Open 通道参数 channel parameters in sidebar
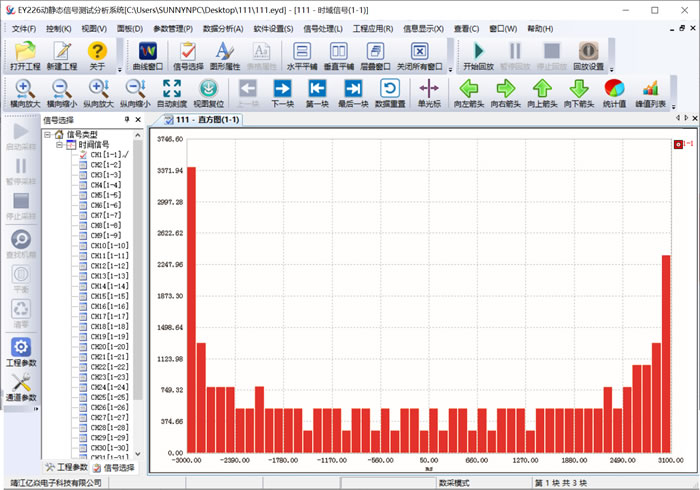 click(21, 388)
